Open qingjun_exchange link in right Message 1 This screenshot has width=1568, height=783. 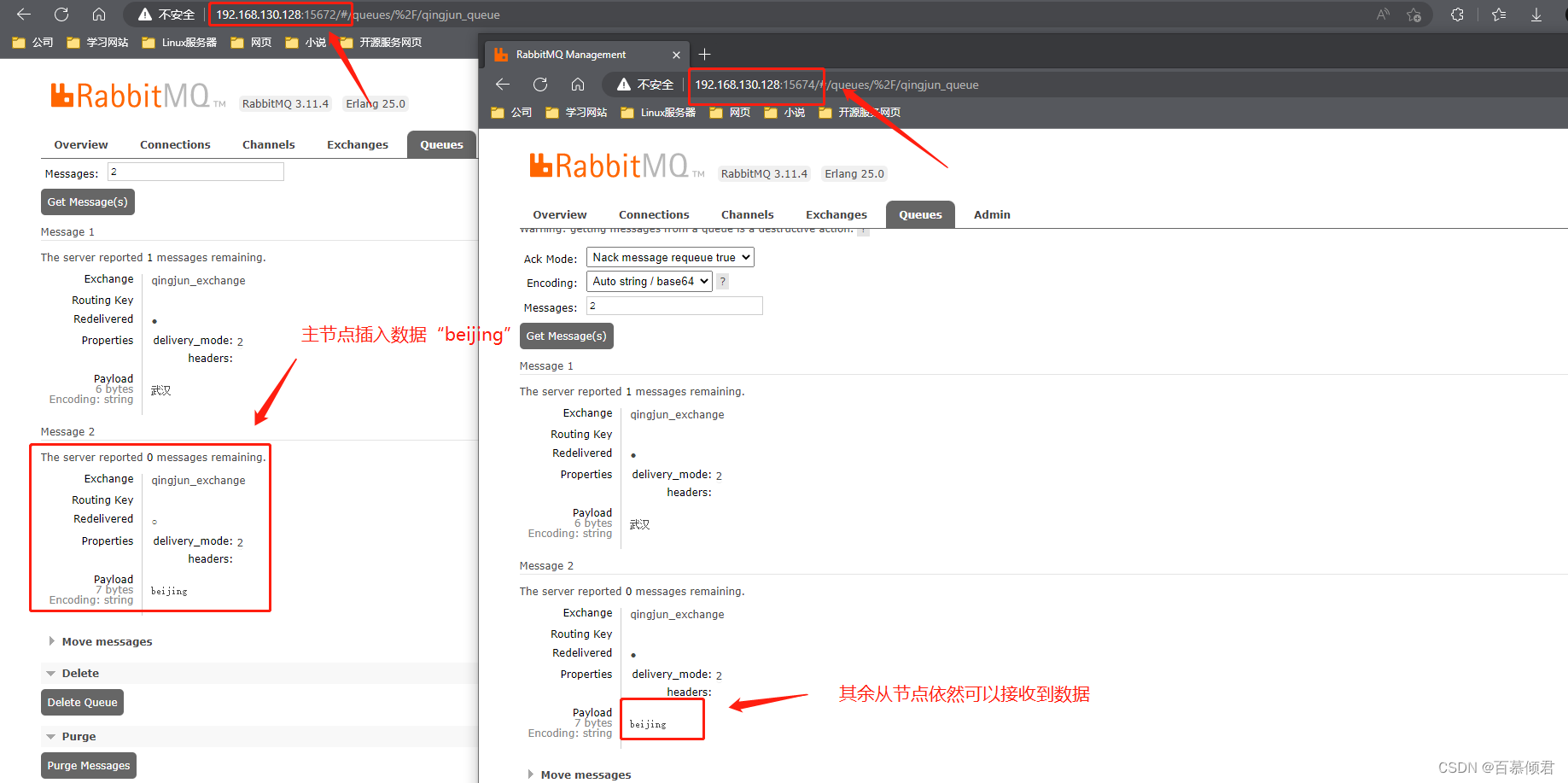677,414
